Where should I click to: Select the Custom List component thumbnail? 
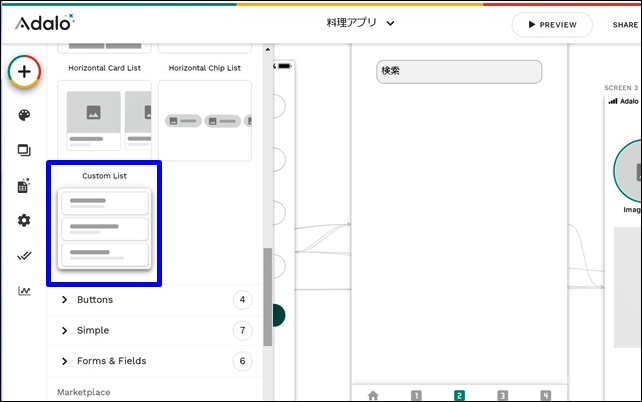[104, 228]
